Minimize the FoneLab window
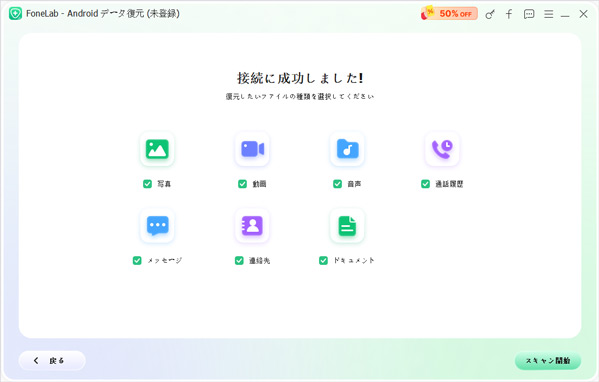Screen dimensions: 599x382 coord(565,15)
